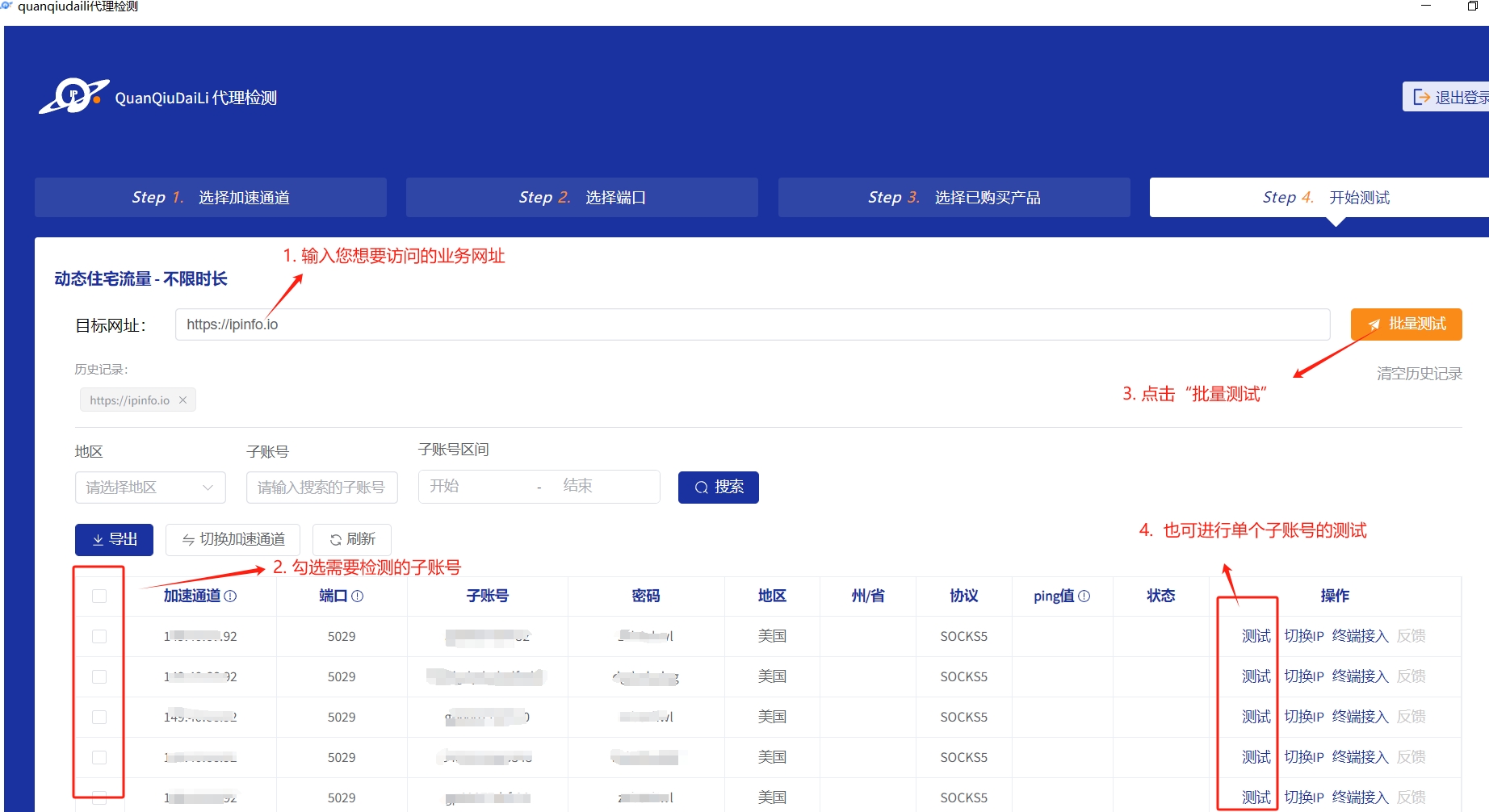Viewport: 1489px width, 812px height.
Task: Open Step 3 选择已购买产品 tab
Action: tap(954, 198)
